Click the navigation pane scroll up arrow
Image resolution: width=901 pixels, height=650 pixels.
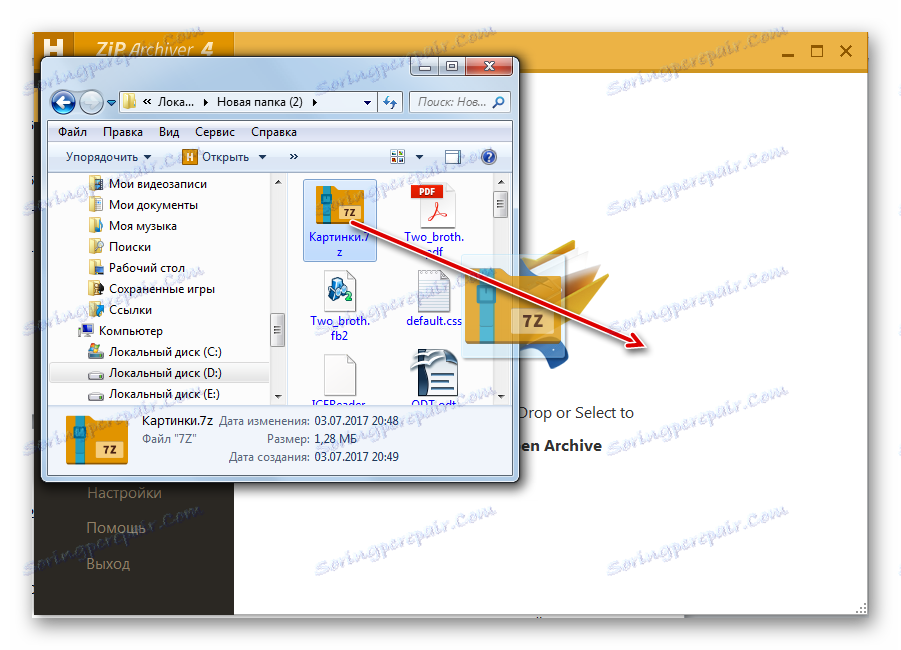coord(278,182)
